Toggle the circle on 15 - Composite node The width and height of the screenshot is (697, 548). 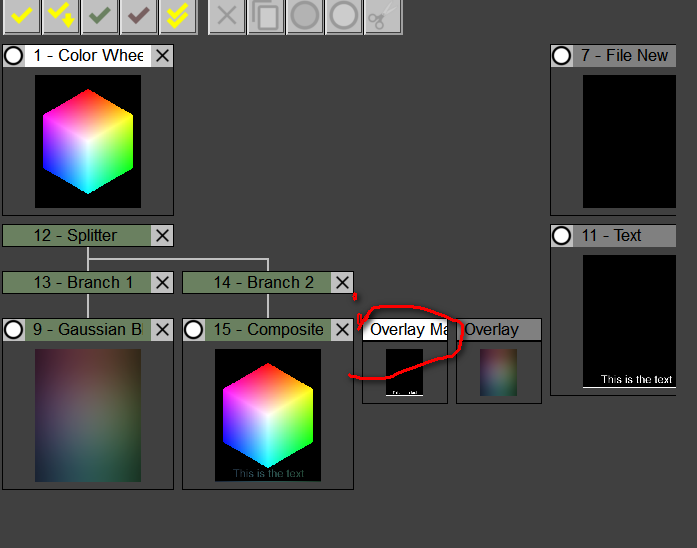tap(194, 330)
